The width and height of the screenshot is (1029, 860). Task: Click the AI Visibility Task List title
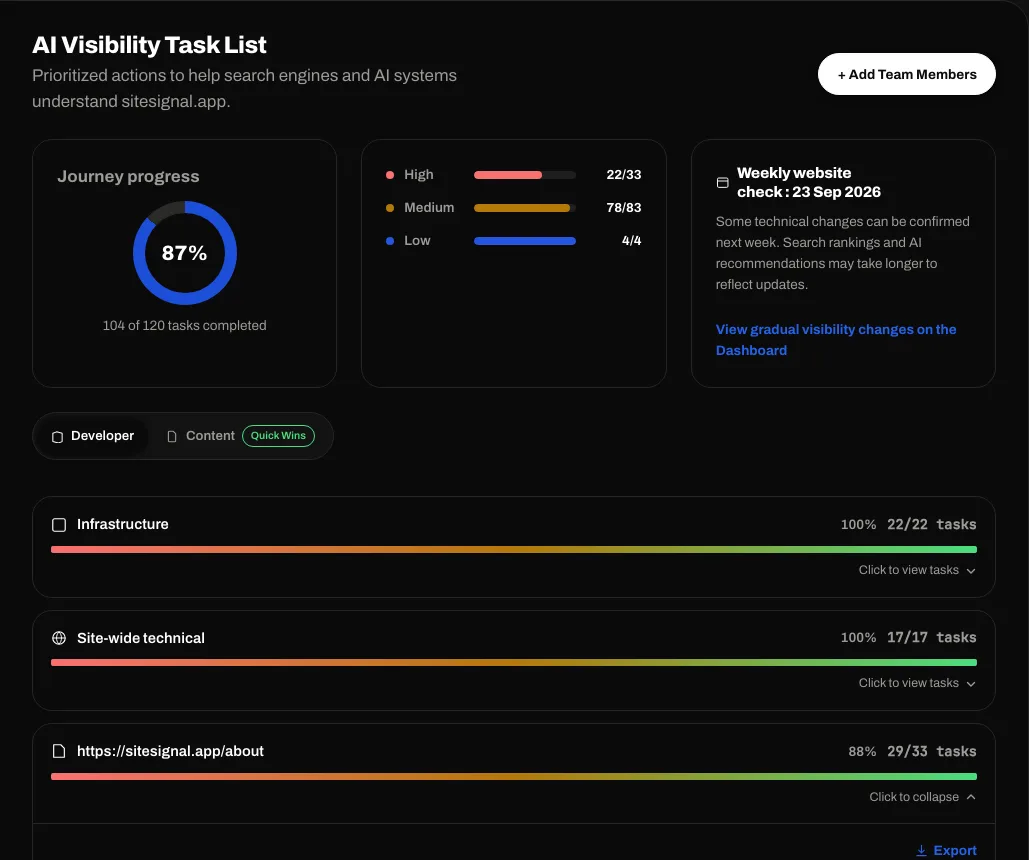click(149, 45)
